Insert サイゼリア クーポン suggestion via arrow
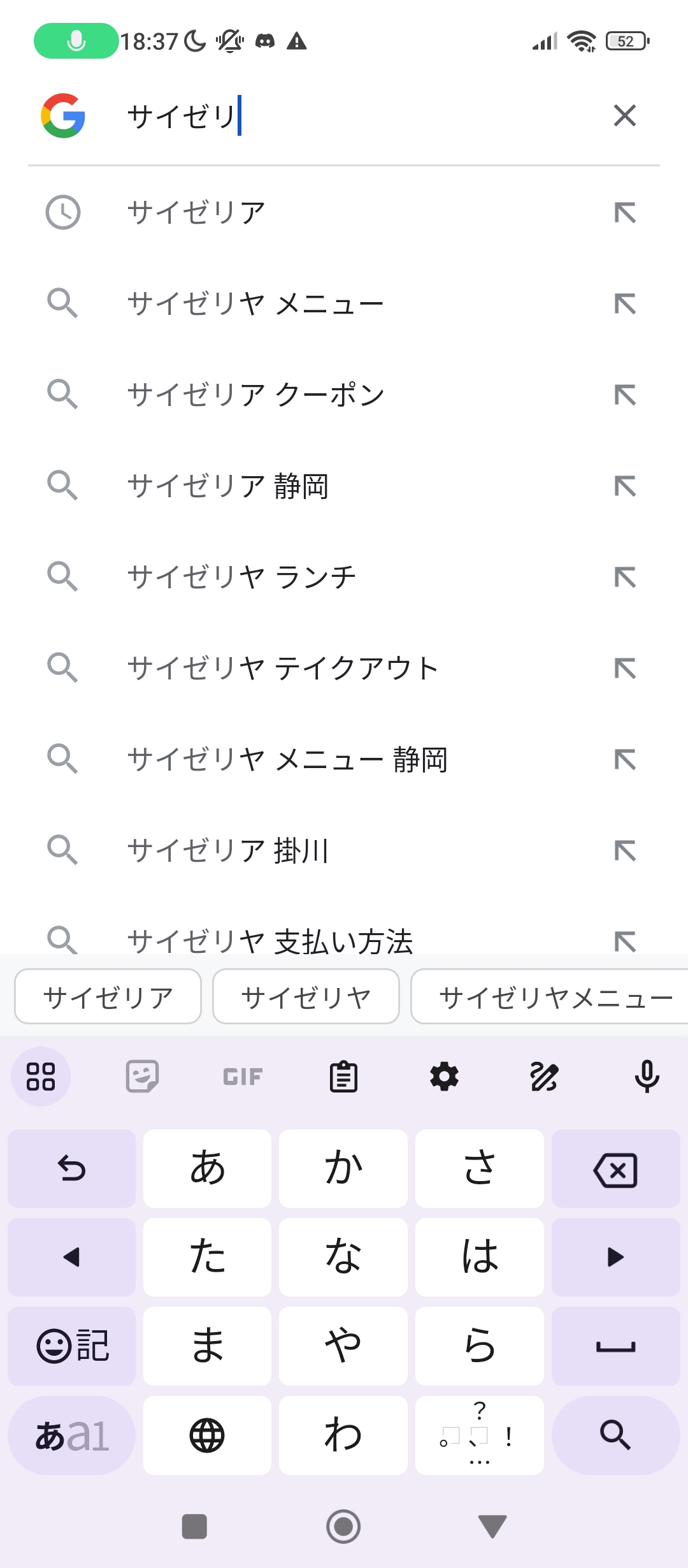The width and height of the screenshot is (688, 1568). (x=625, y=395)
